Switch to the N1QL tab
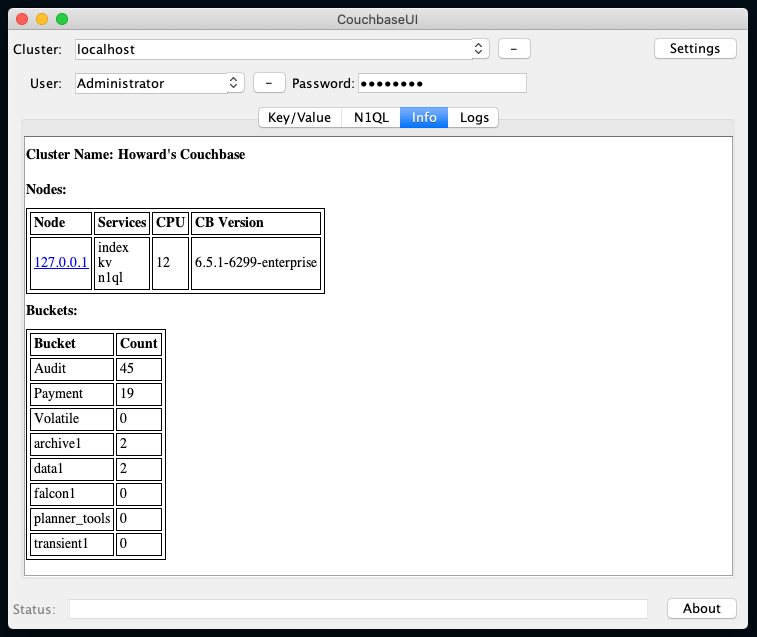The image size is (757, 637). click(x=371, y=117)
